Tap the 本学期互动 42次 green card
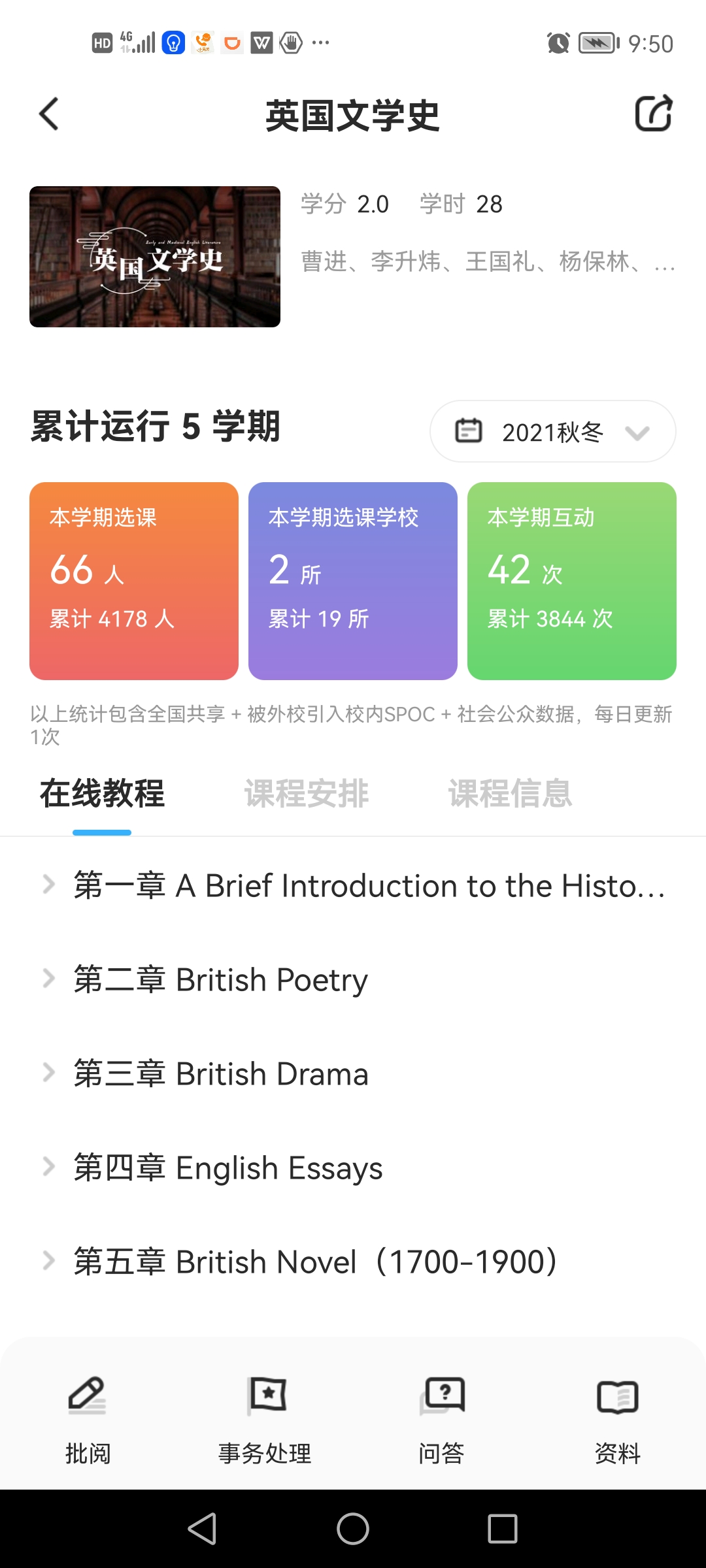This screenshot has width=706, height=1568. pyautogui.click(x=572, y=581)
